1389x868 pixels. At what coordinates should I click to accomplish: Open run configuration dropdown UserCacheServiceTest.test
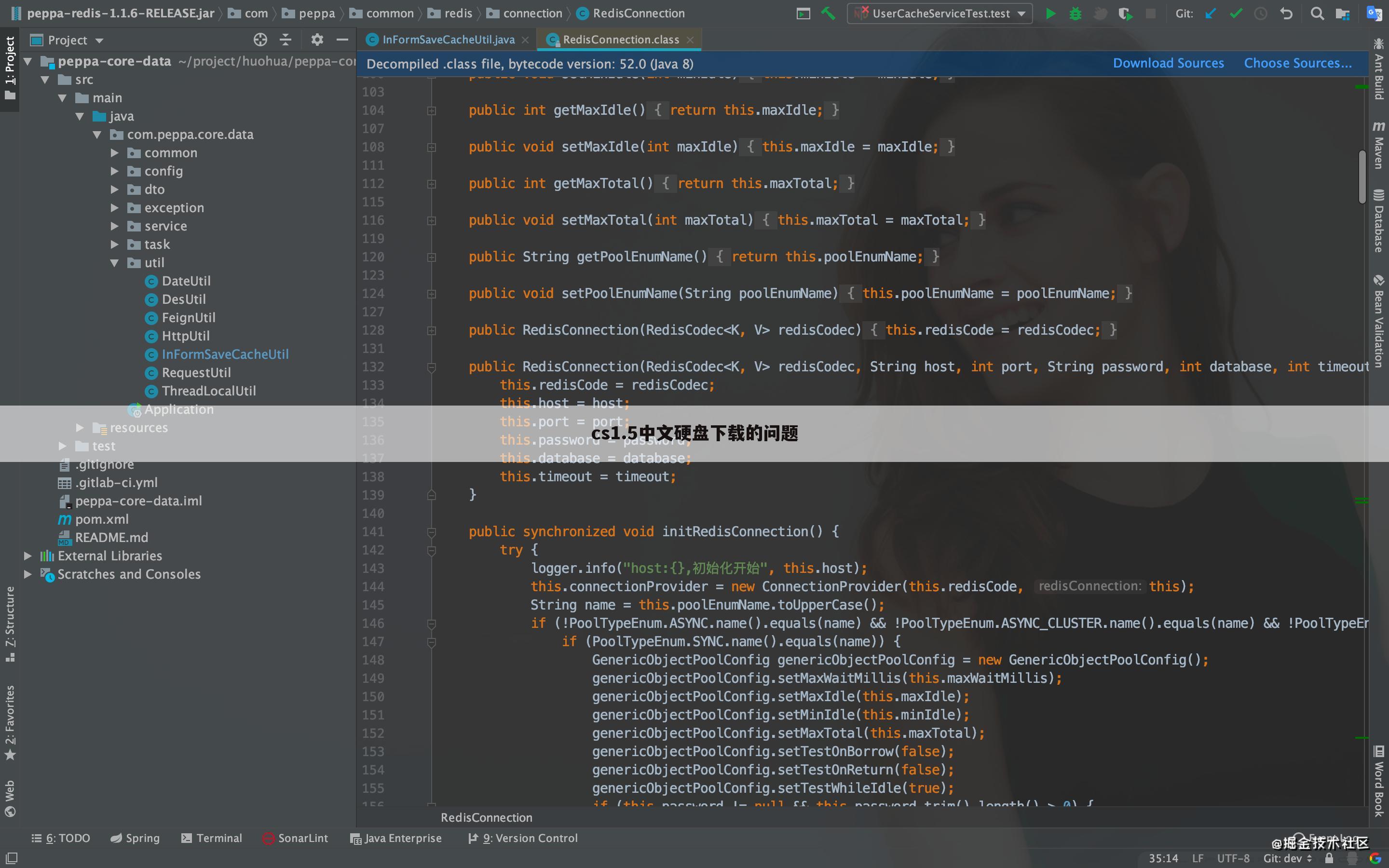click(x=940, y=13)
